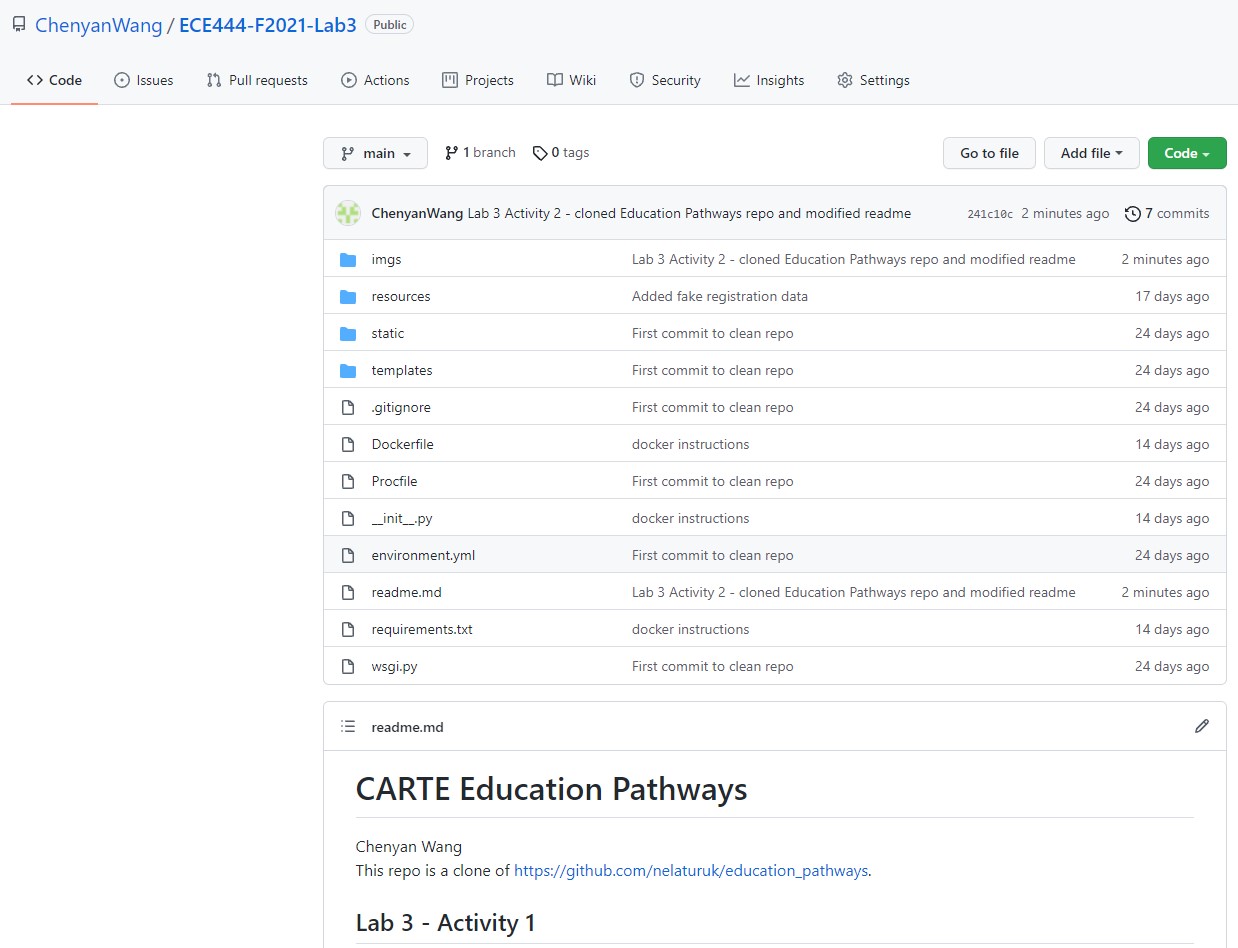Open the Dockerfile file
1238x948 pixels.
tap(402, 444)
